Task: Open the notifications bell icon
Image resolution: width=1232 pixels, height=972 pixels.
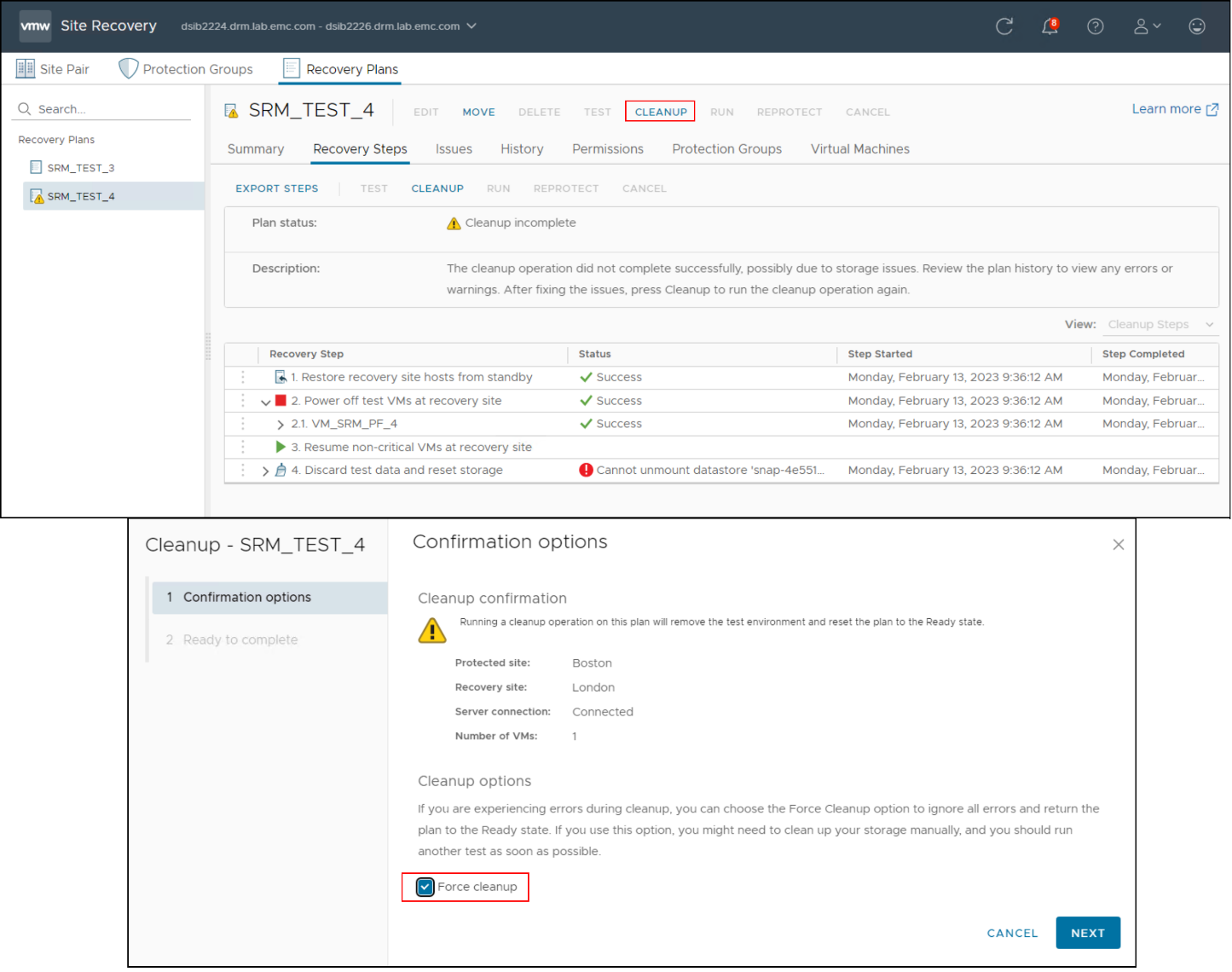Action: pyautogui.click(x=1050, y=26)
